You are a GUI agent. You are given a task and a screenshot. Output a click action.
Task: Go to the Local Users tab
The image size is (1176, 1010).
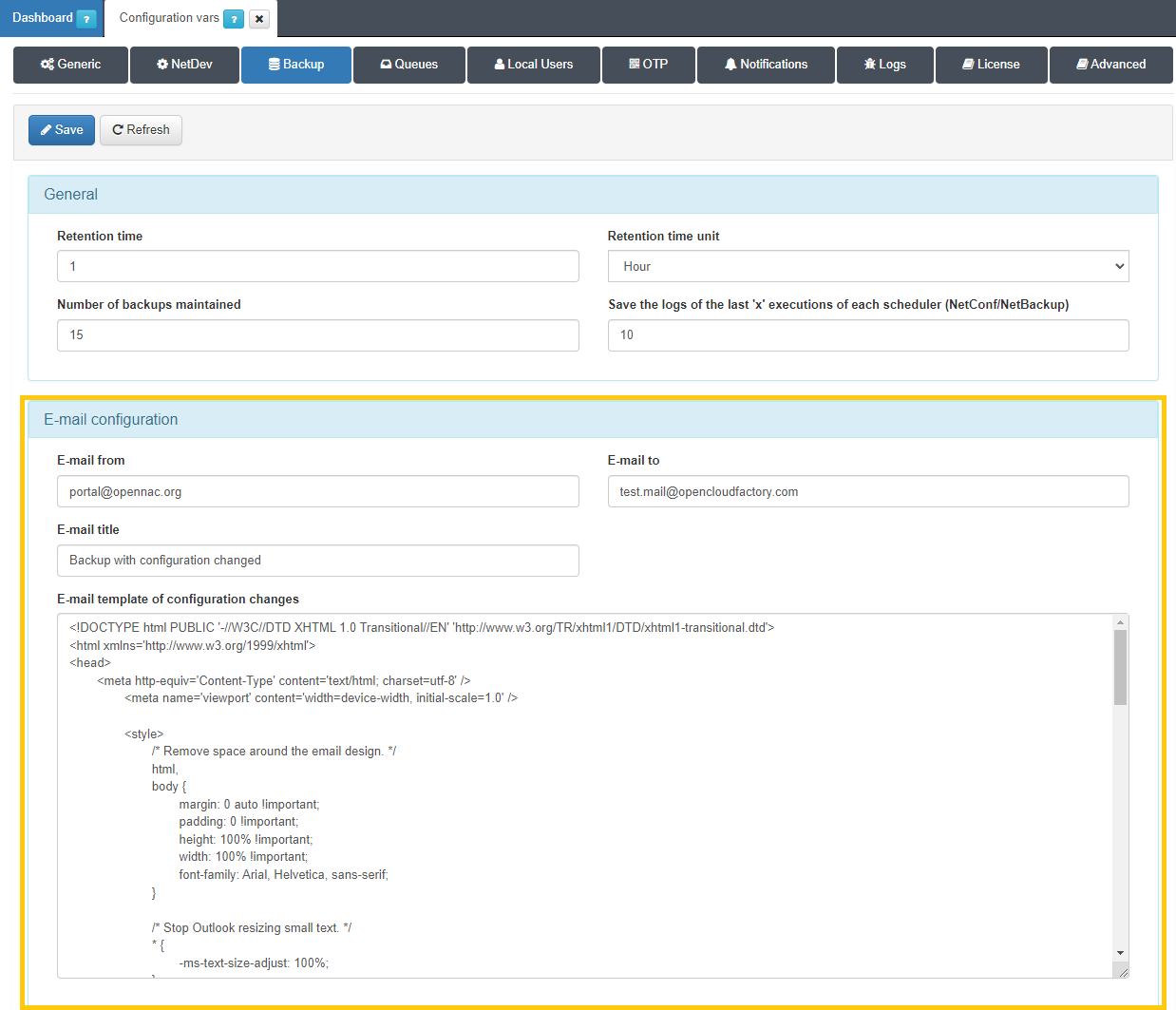click(534, 65)
